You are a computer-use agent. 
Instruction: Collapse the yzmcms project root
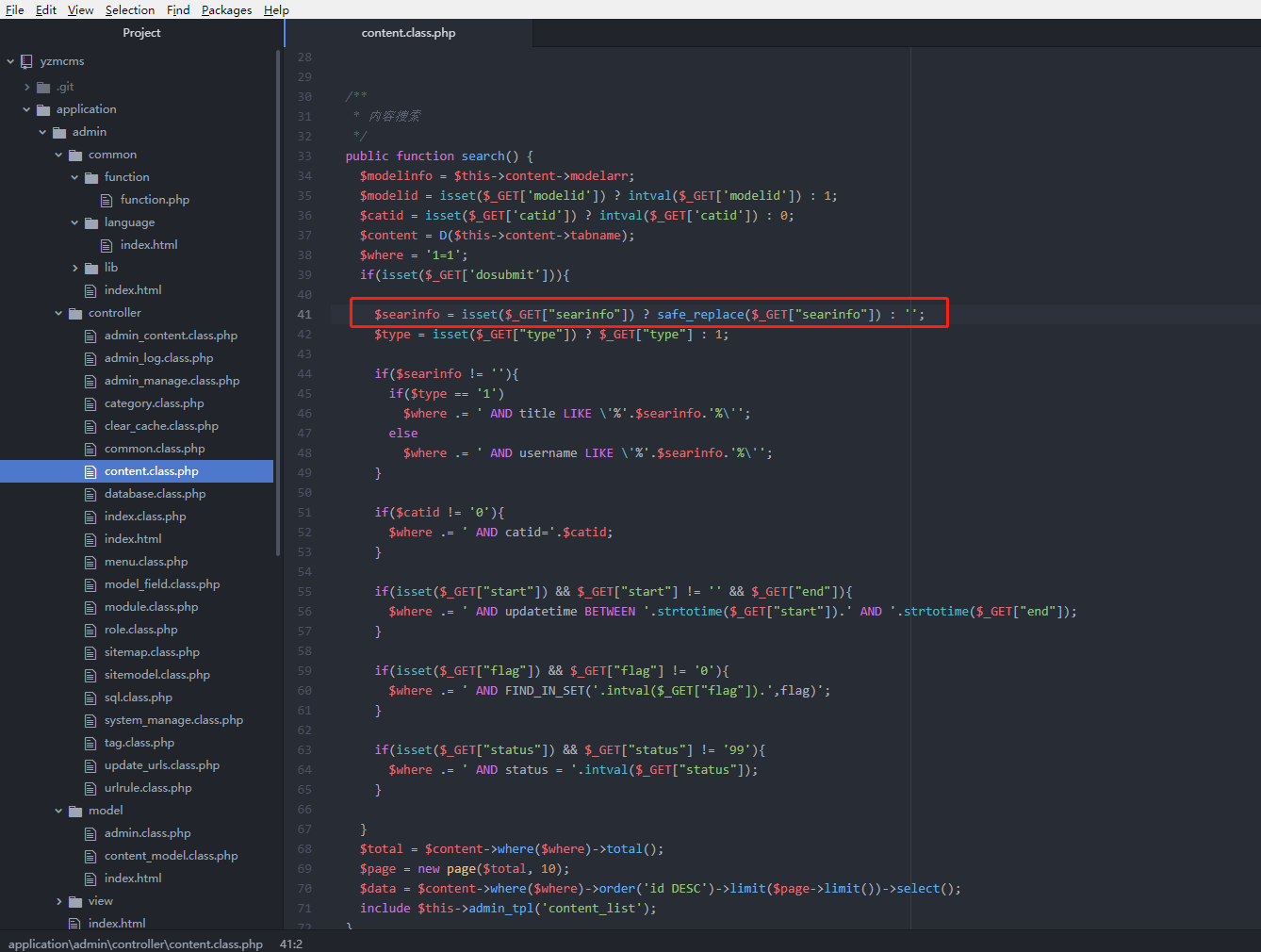tap(10, 61)
